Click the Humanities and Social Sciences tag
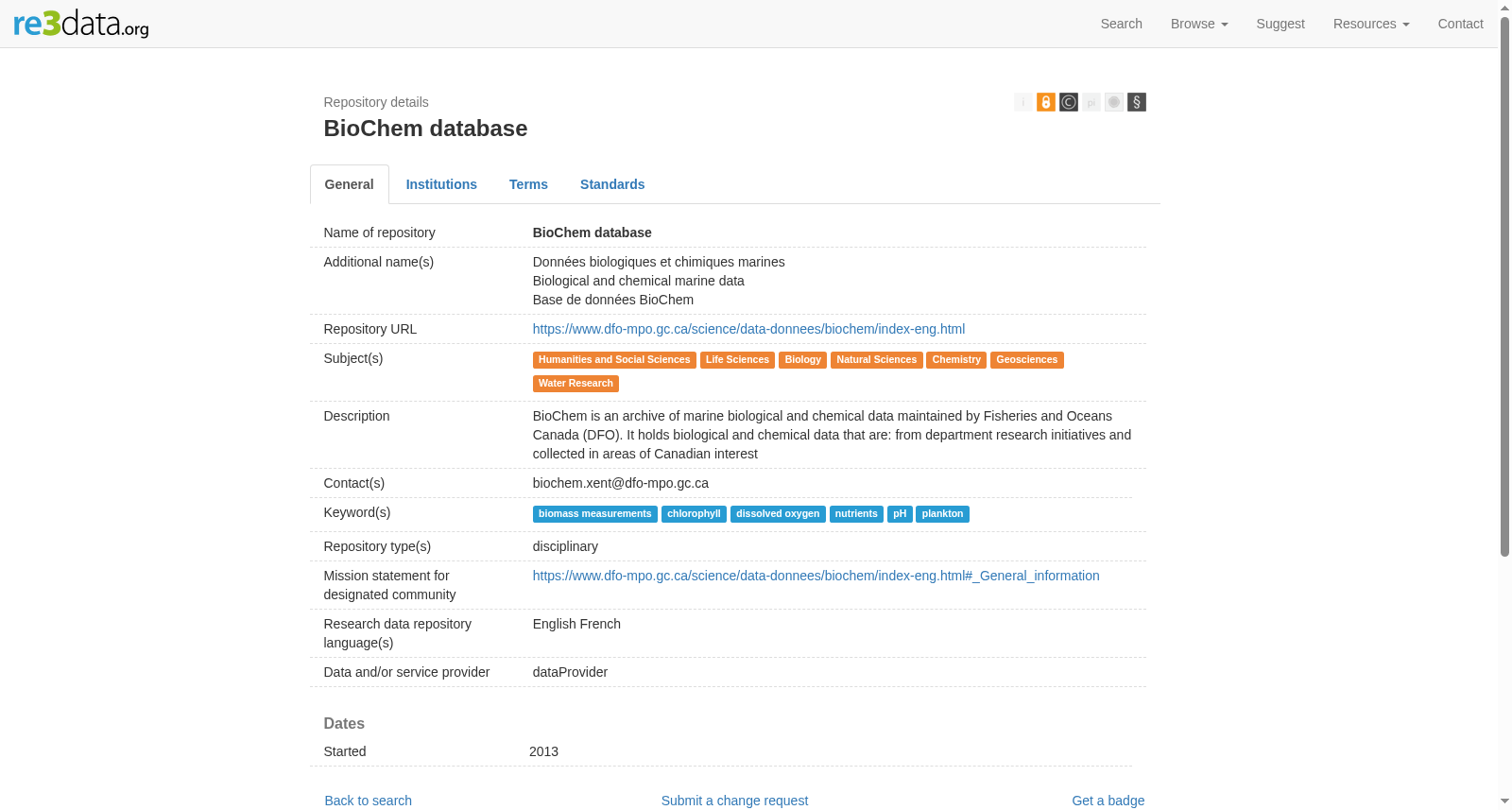Image resolution: width=1512 pixels, height=810 pixels. click(614, 360)
